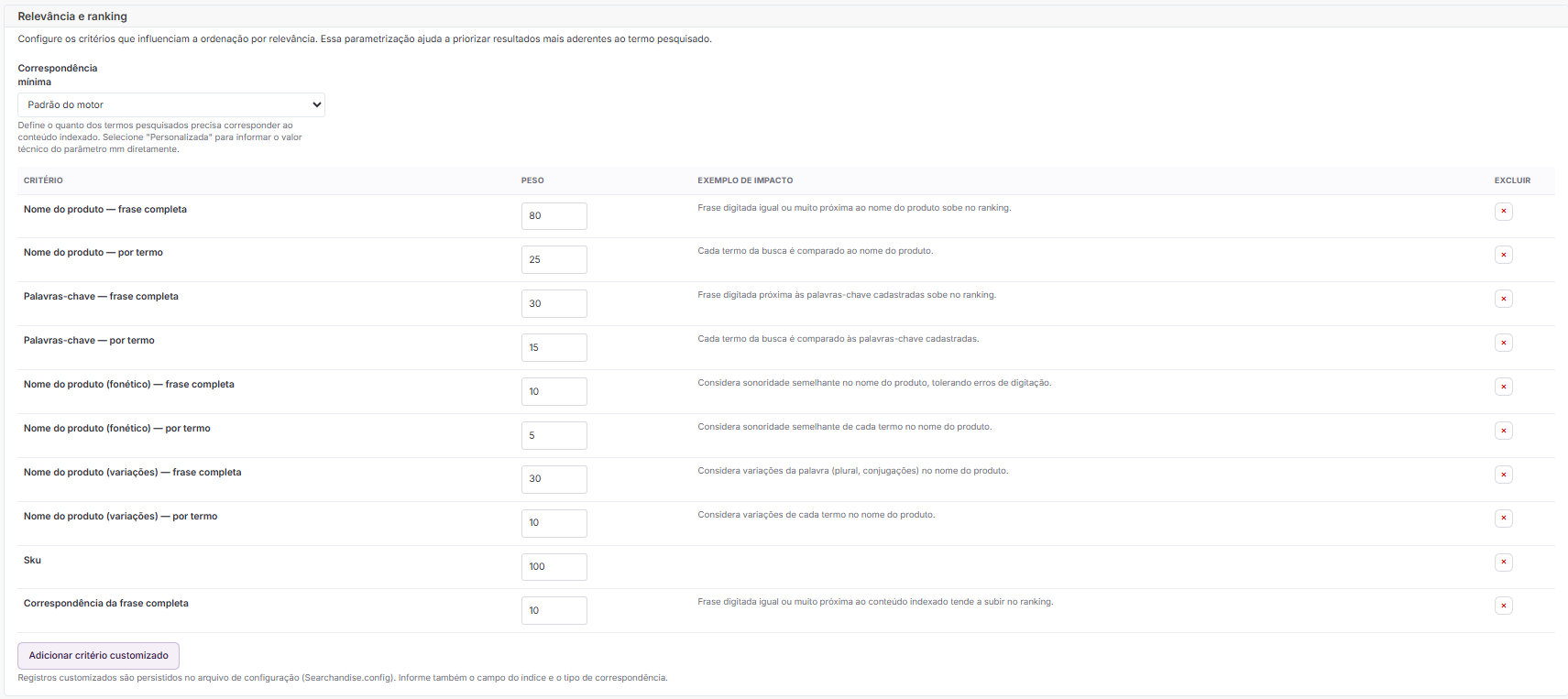Delete 'Palavras-chave — frase completa' criterion
1568x699 pixels.
pos(1503,299)
